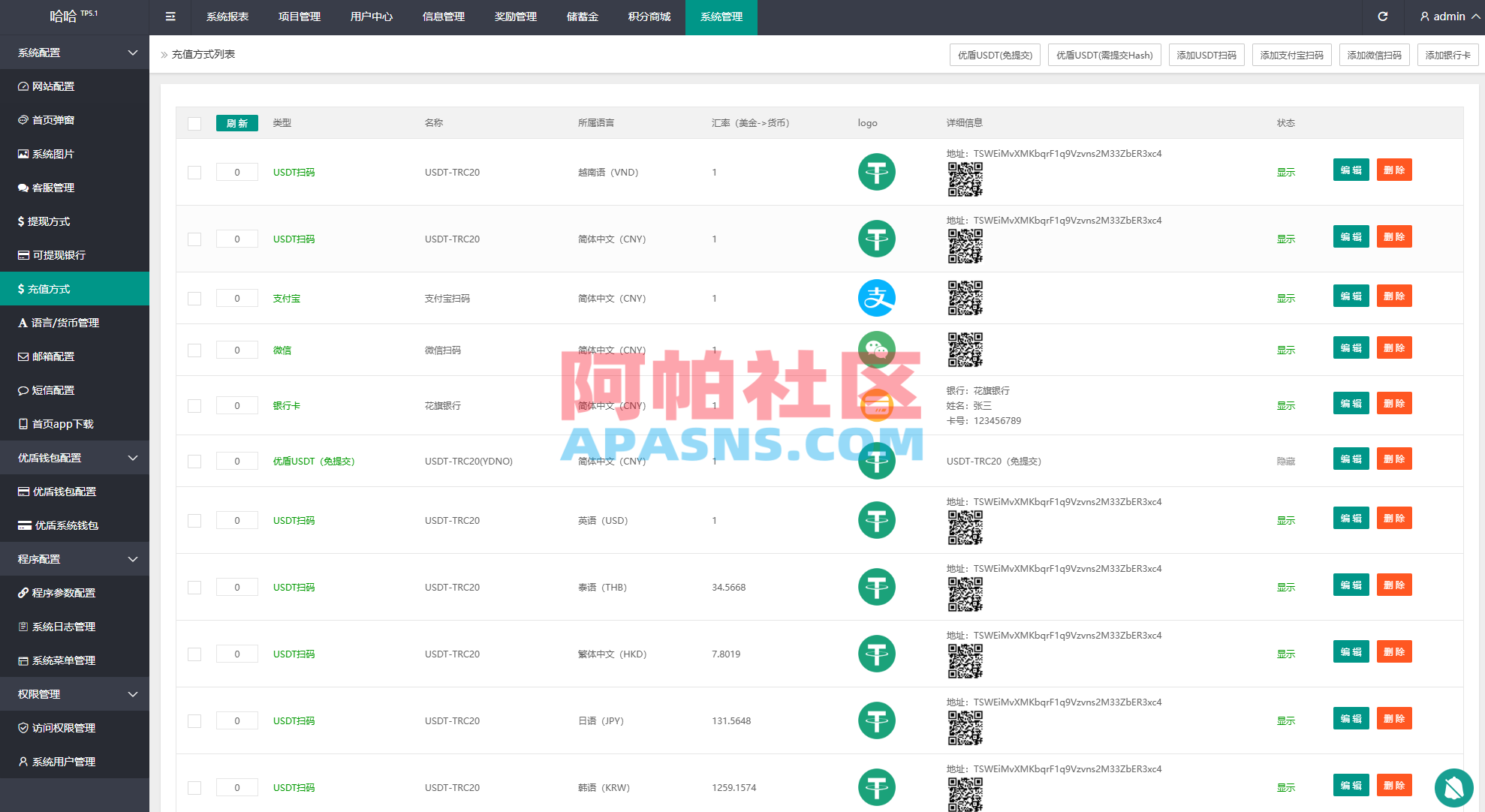Expand the 程序配置 sidebar section
The width and height of the screenshot is (1485, 812).
click(74, 558)
